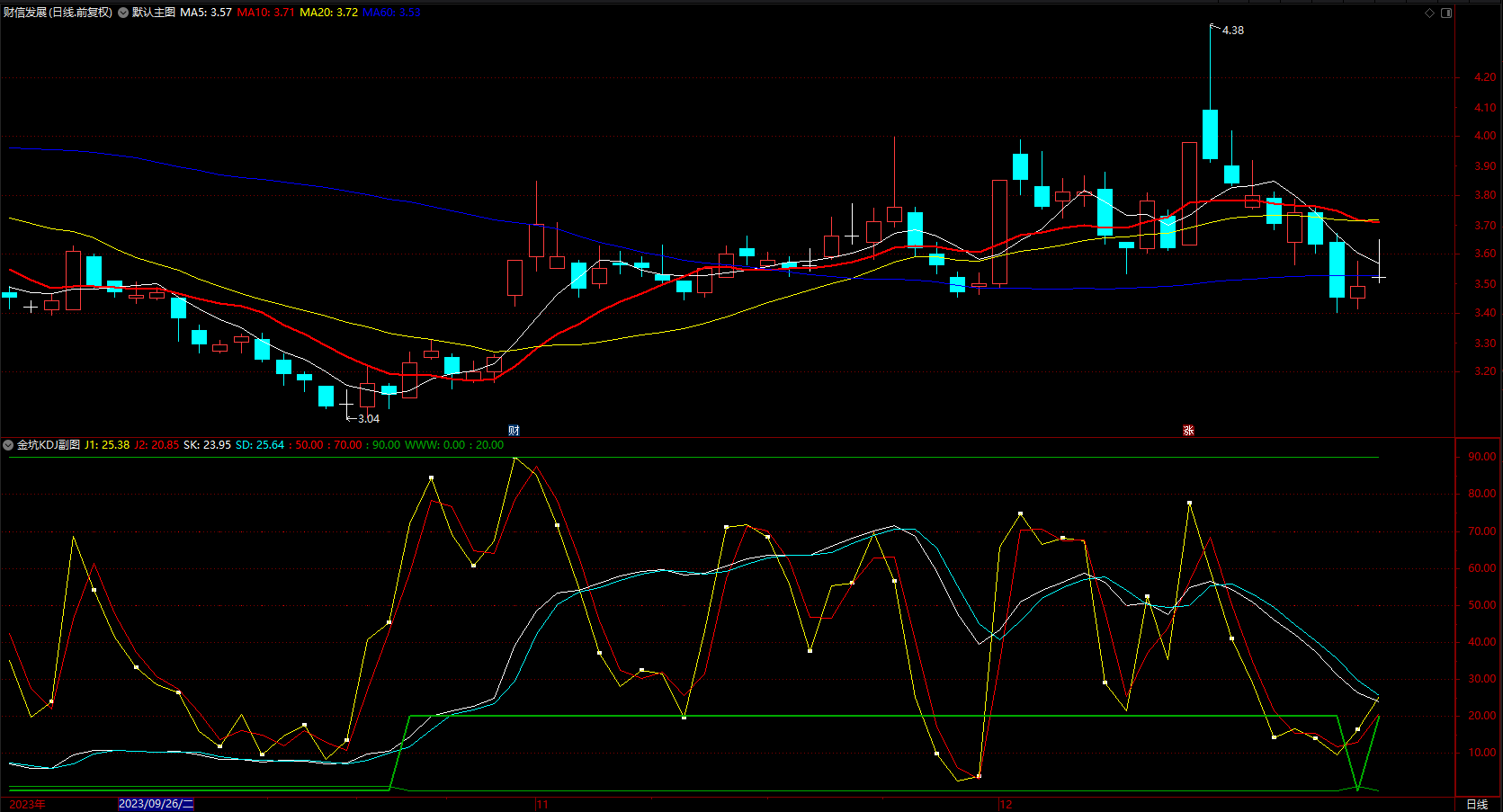Image resolution: width=1503 pixels, height=812 pixels.
Task: Open the 涨 marker below the chart
Action: point(1188,431)
